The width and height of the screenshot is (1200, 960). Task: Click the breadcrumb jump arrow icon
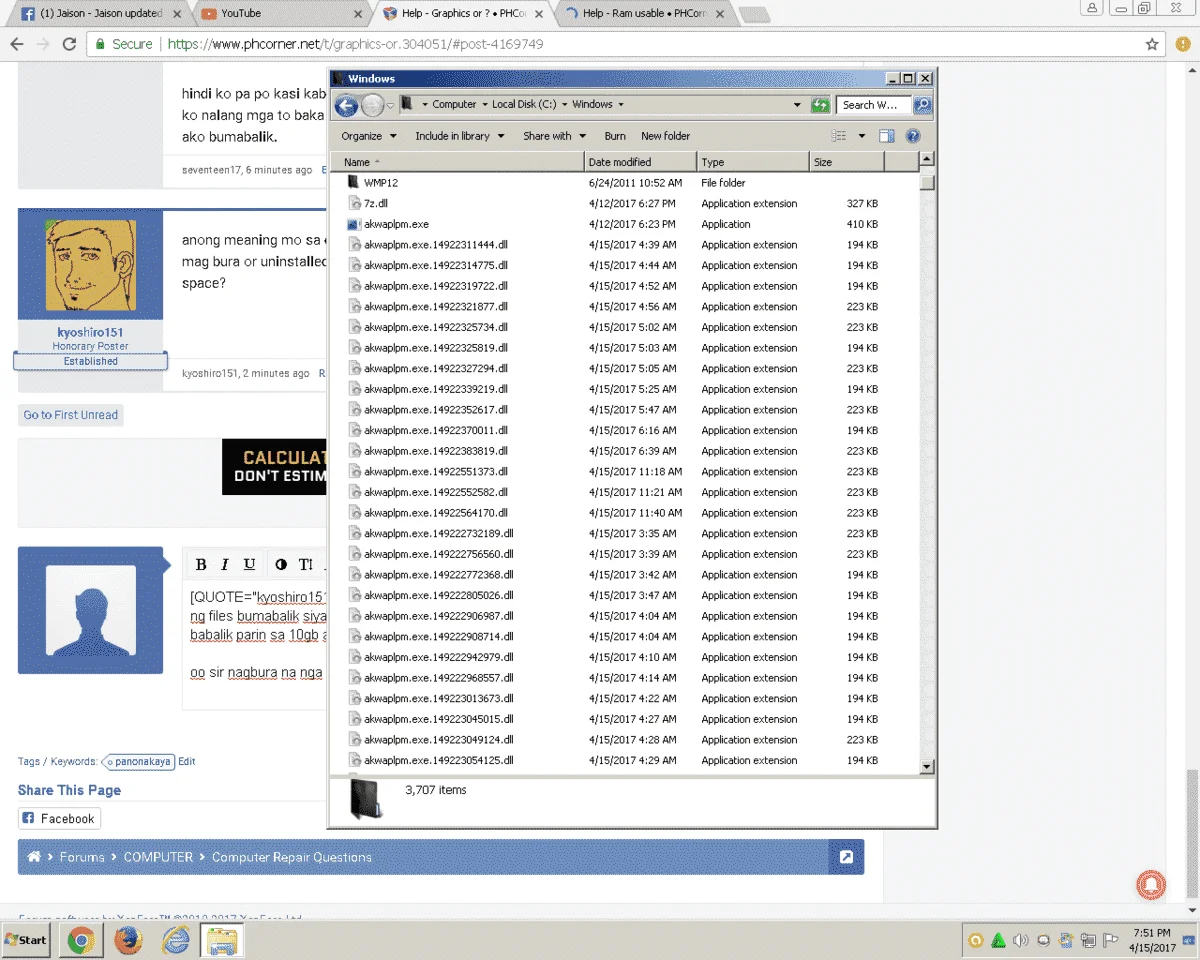(x=846, y=857)
